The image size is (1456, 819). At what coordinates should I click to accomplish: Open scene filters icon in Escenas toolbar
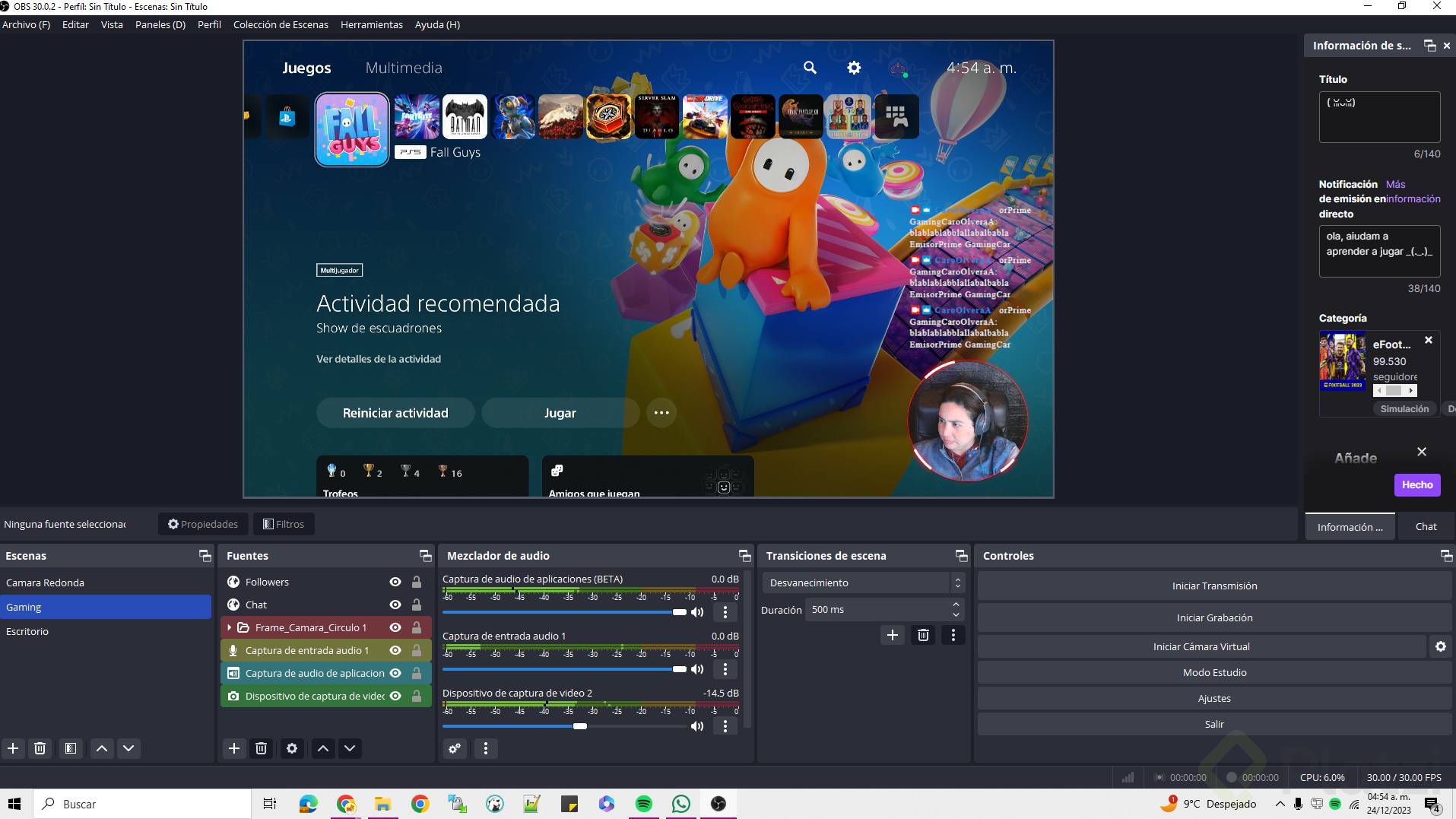71,748
